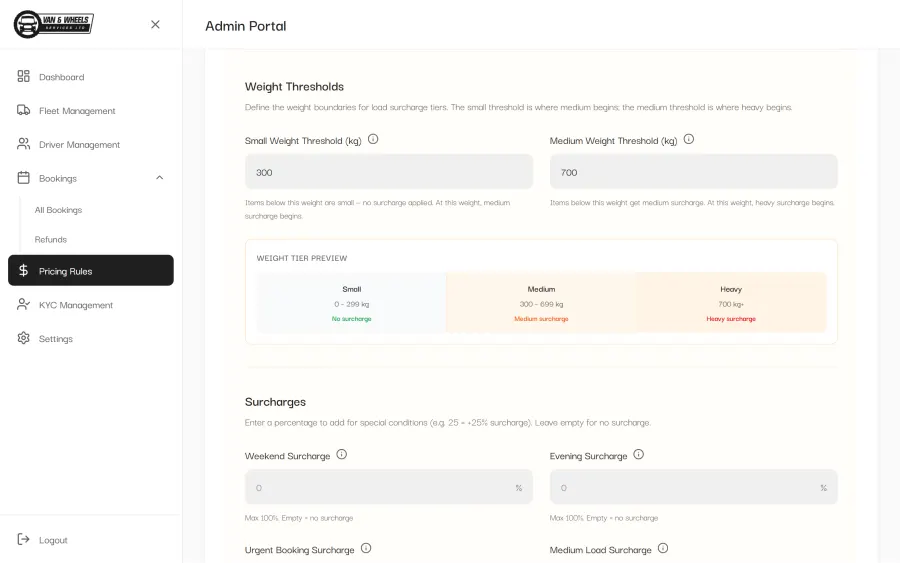Click the Logout arrow icon
The width and height of the screenshot is (900, 563).
pyautogui.click(x=24, y=539)
